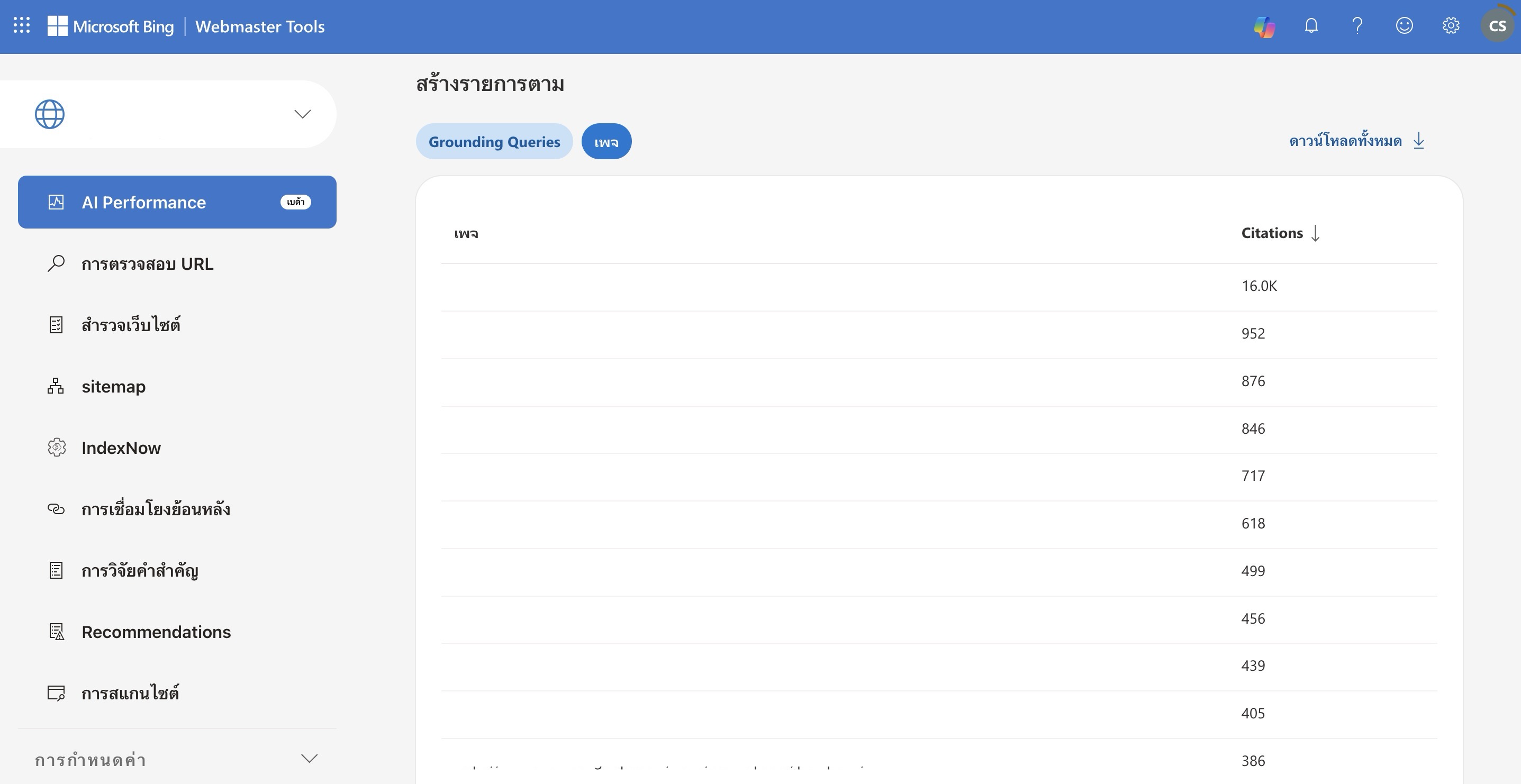Switch to the Grounding Queries tab
The width and height of the screenshot is (1521, 784).
click(x=494, y=142)
